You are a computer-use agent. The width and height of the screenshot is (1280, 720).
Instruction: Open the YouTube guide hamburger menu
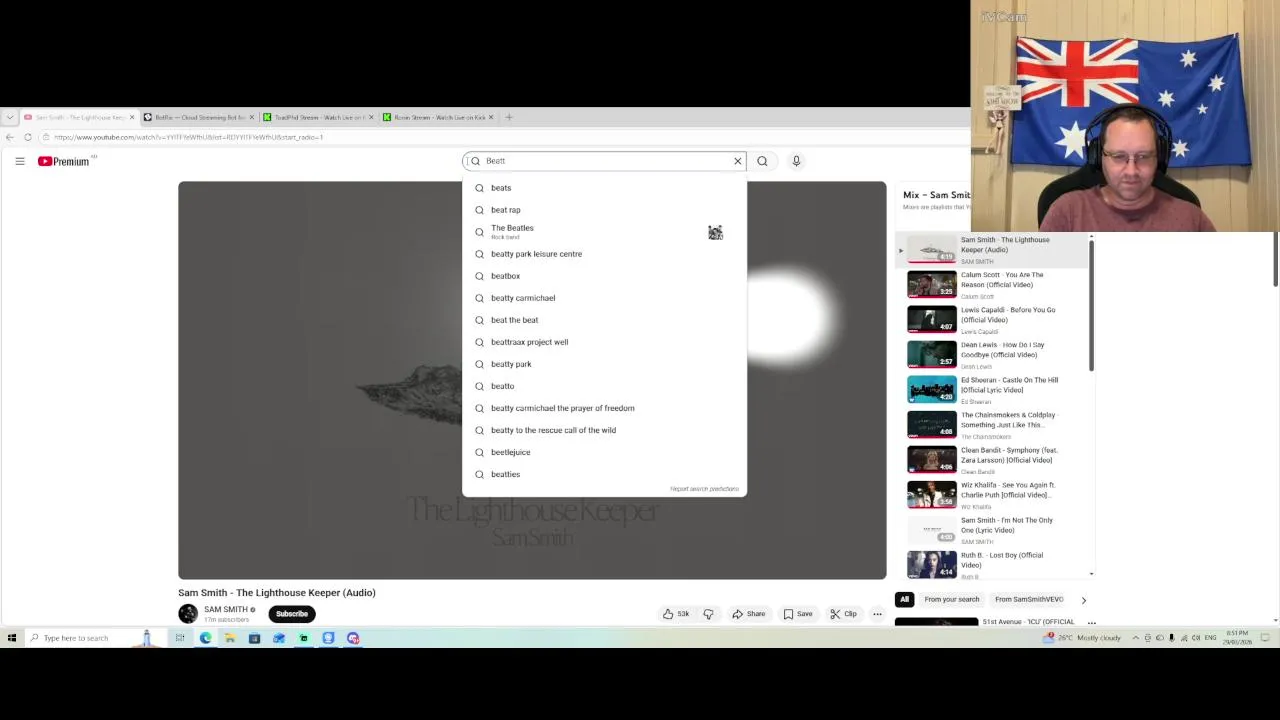pos(19,161)
